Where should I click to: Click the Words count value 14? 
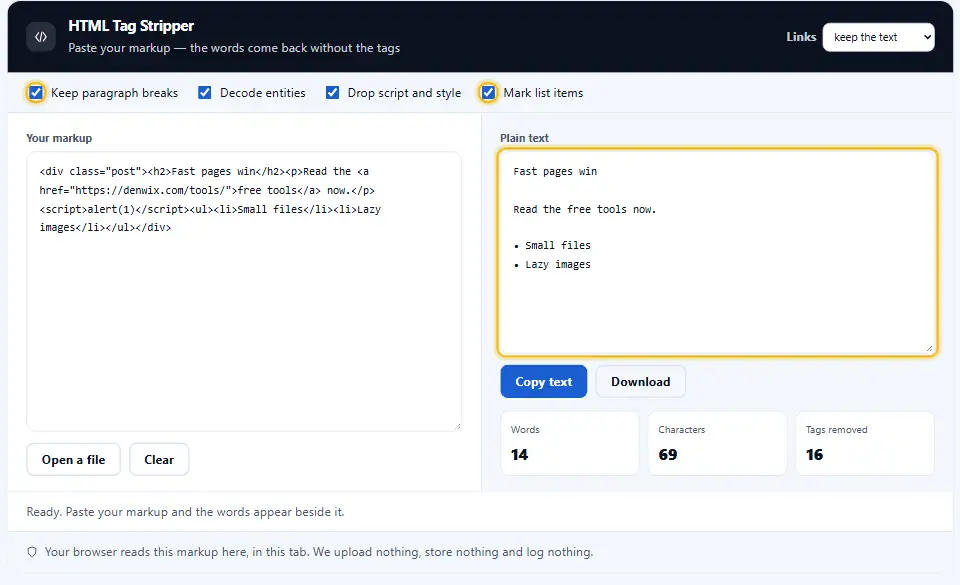pyautogui.click(x=519, y=455)
